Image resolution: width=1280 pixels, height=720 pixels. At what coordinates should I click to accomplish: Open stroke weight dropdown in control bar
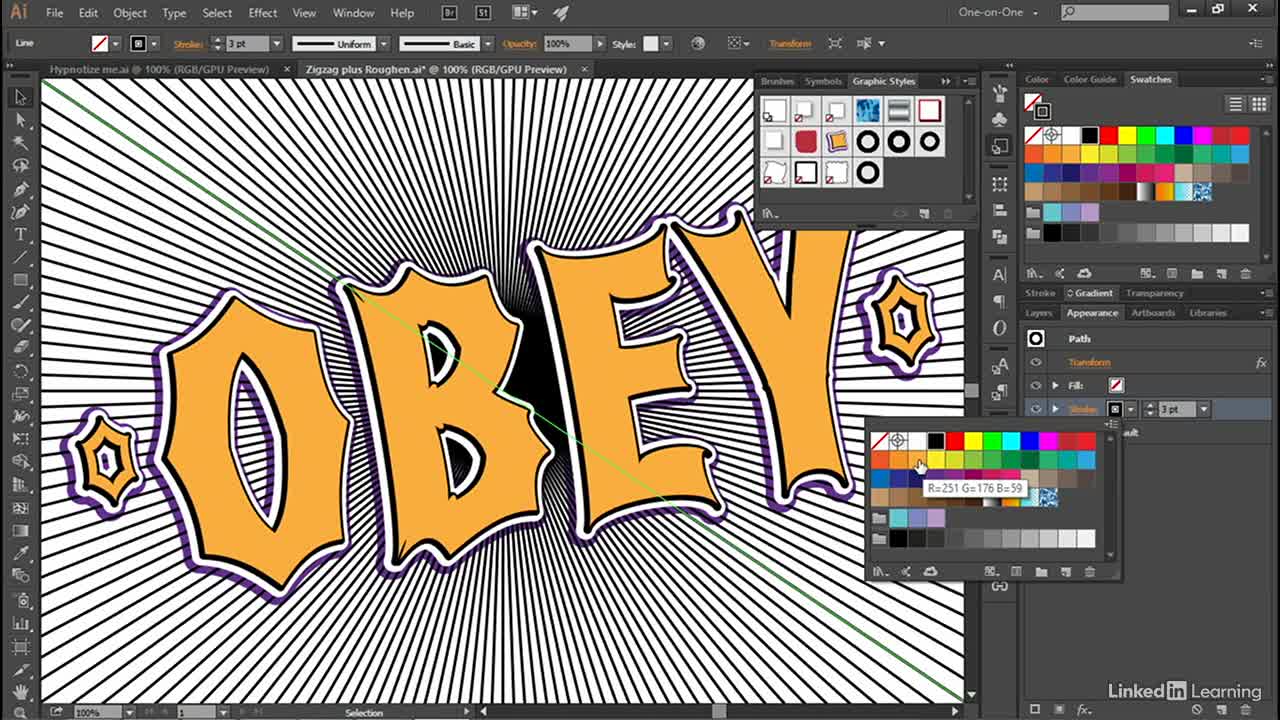[277, 44]
